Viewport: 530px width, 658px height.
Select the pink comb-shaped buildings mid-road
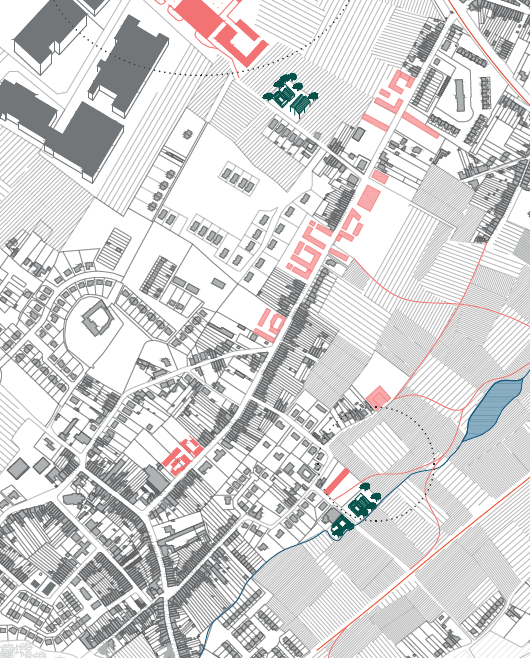coord(310,251)
